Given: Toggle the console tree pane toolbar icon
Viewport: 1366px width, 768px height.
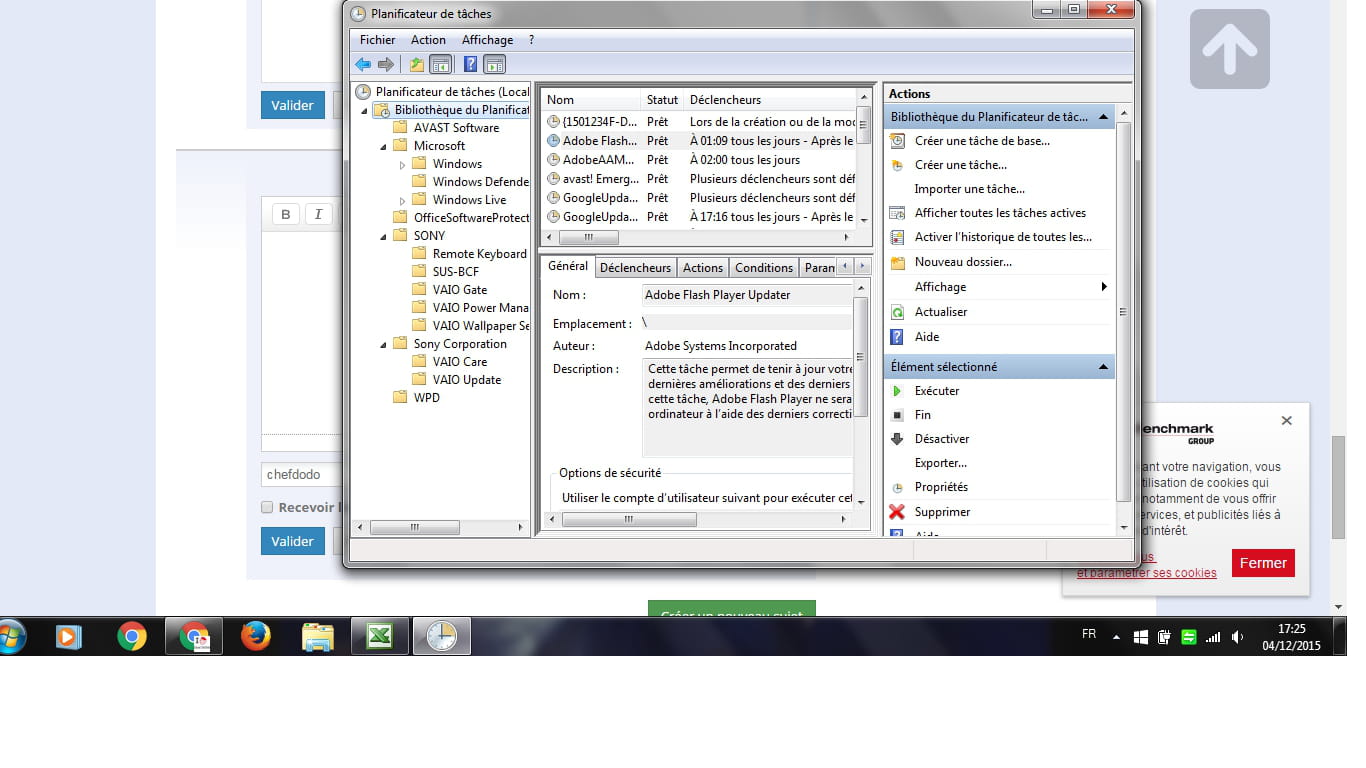Looking at the screenshot, I should tap(440, 65).
